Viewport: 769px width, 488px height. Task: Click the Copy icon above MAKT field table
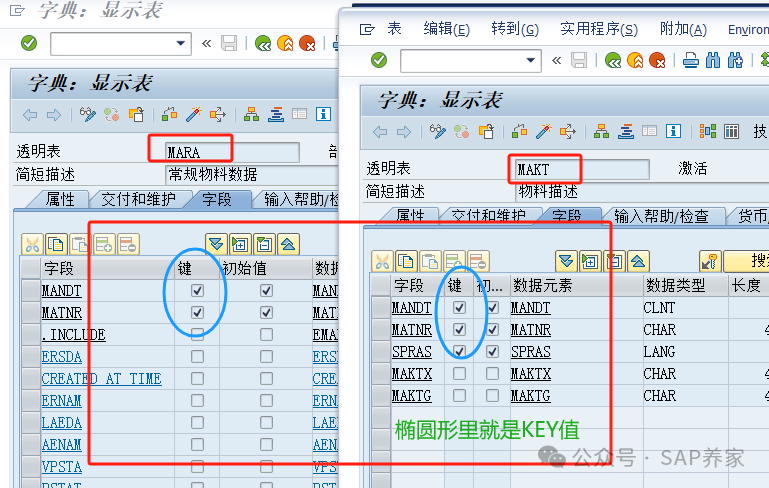[x=406, y=261]
